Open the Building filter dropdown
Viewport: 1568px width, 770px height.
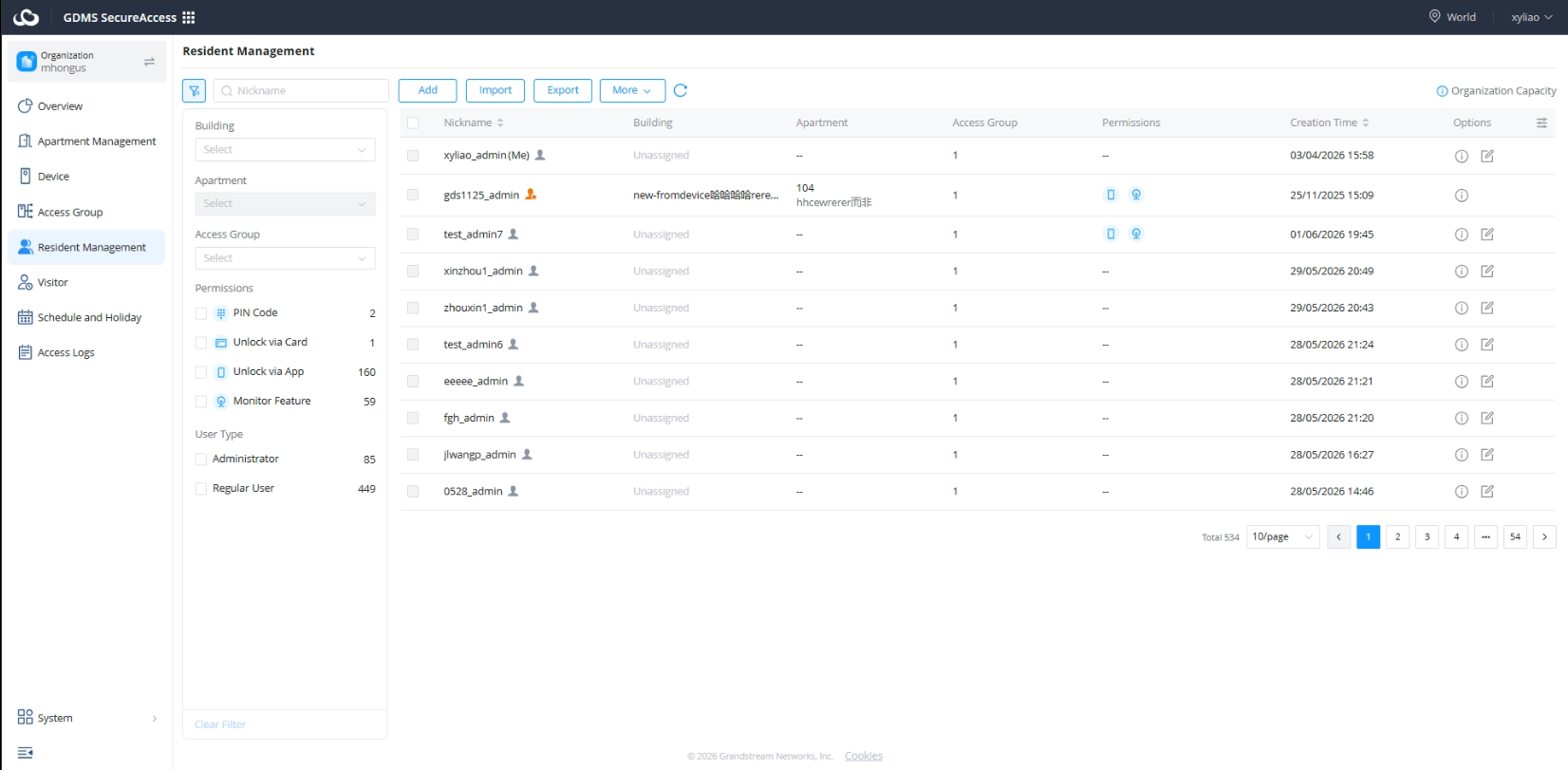[285, 150]
